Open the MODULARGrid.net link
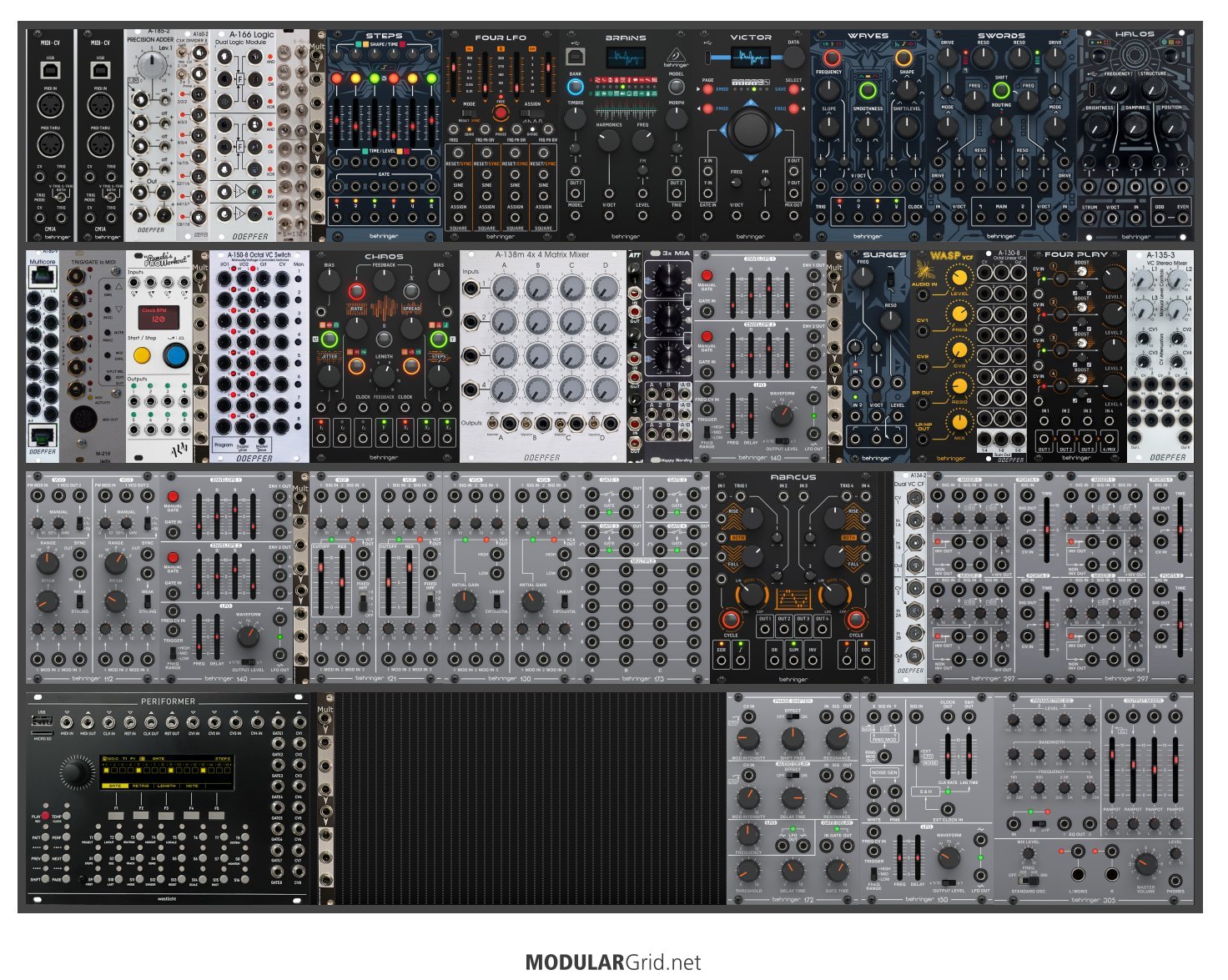 pyautogui.click(x=613, y=962)
